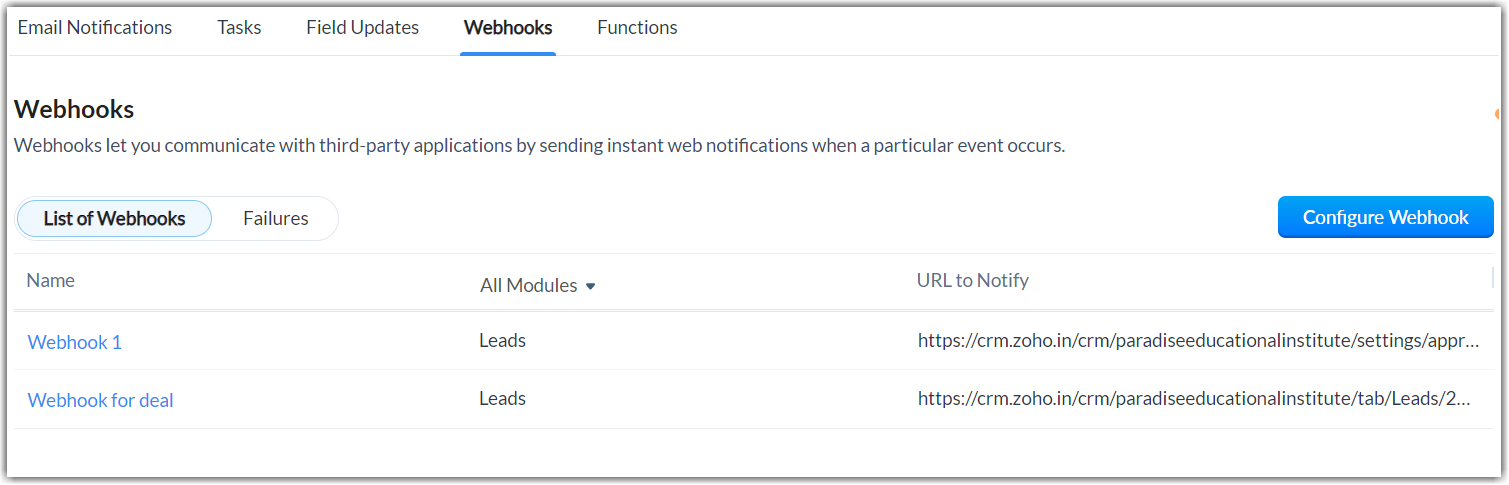Click the URL to Notify column header
This screenshot has height=485, width=1509.
(x=972, y=280)
